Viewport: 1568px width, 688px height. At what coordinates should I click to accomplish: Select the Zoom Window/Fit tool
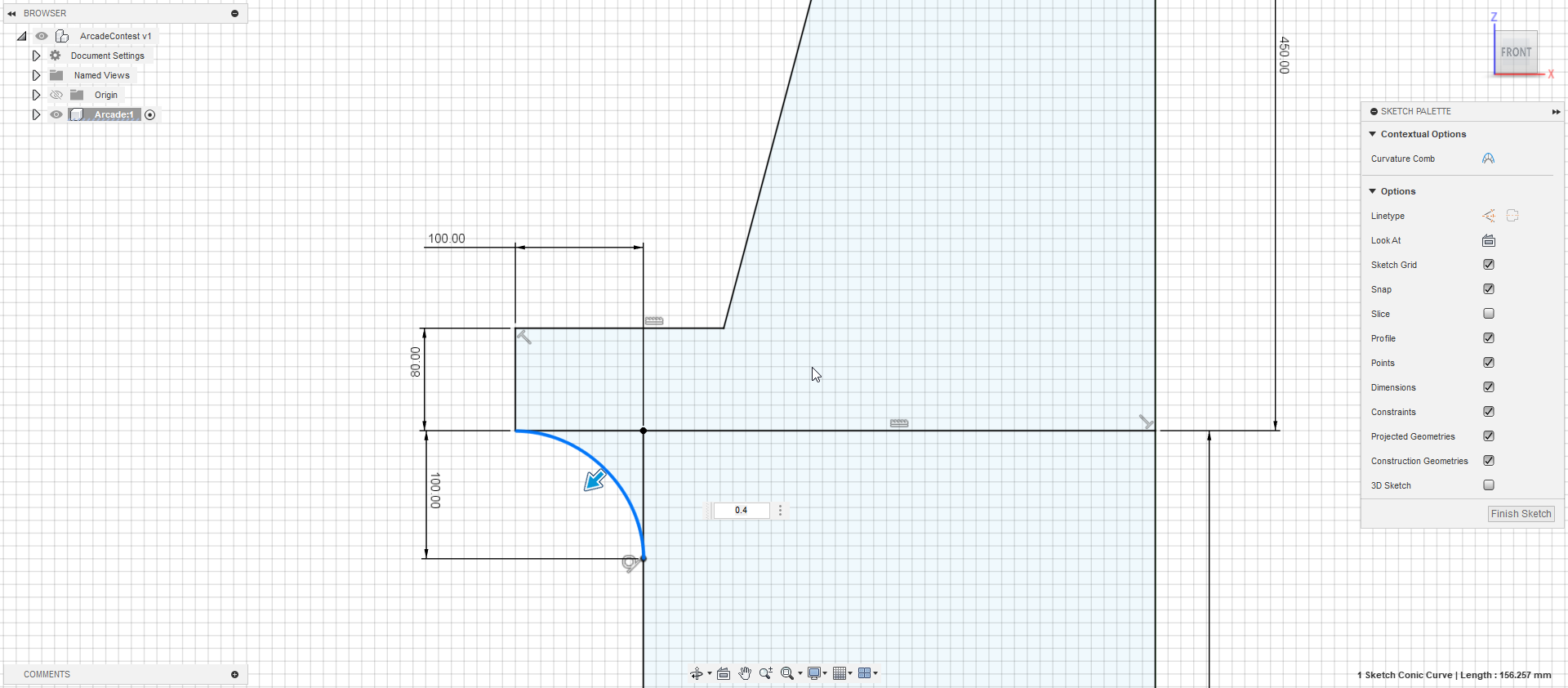pos(787,673)
